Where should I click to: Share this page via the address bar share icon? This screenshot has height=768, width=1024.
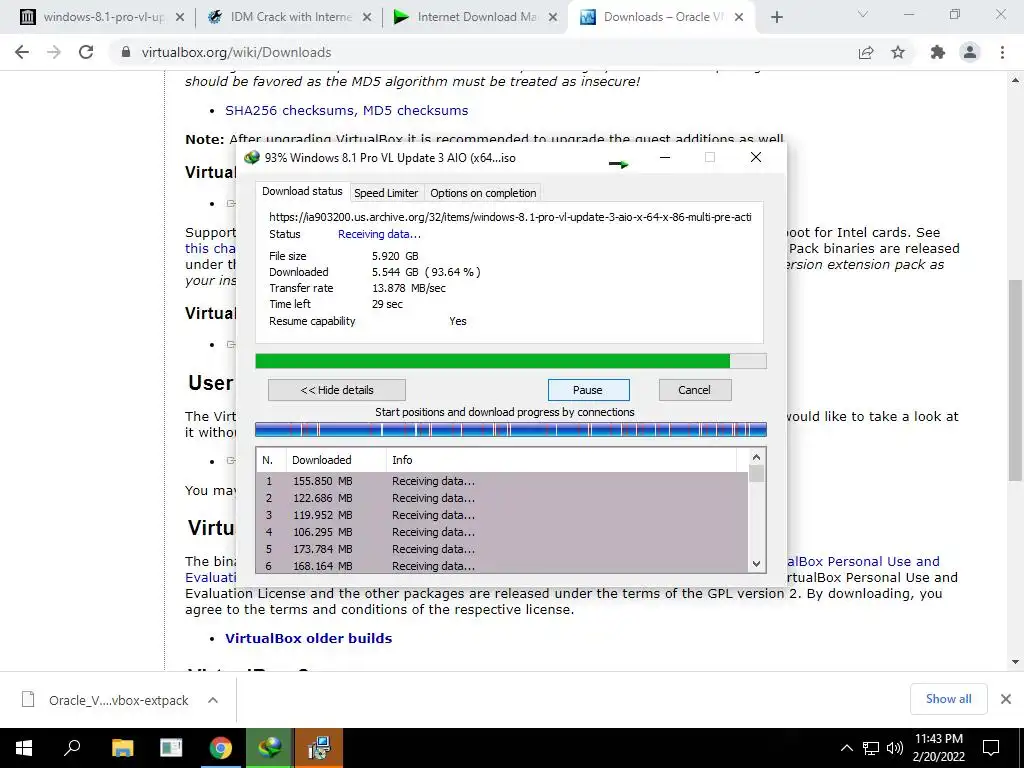point(866,52)
